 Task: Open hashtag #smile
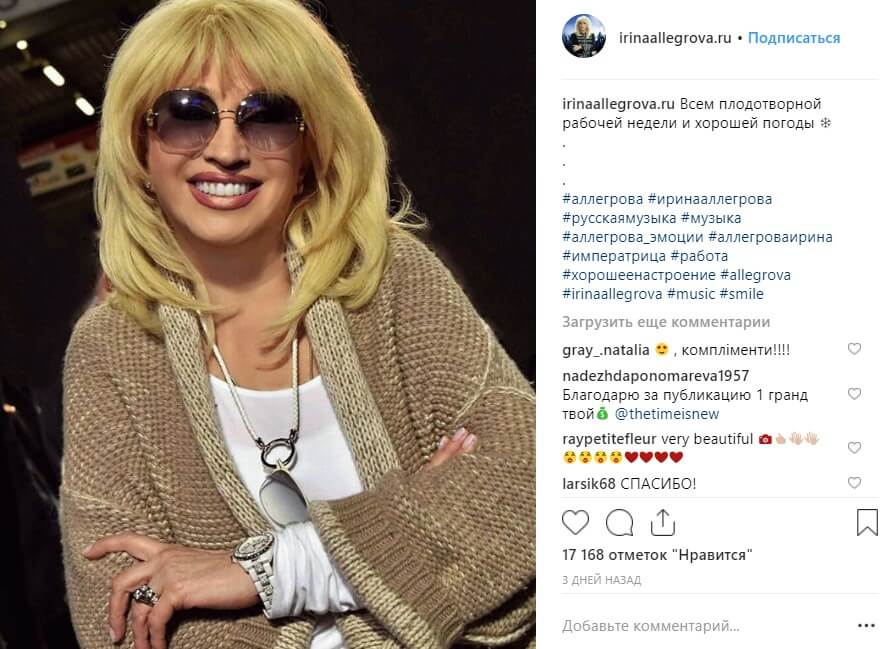[x=741, y=294]
